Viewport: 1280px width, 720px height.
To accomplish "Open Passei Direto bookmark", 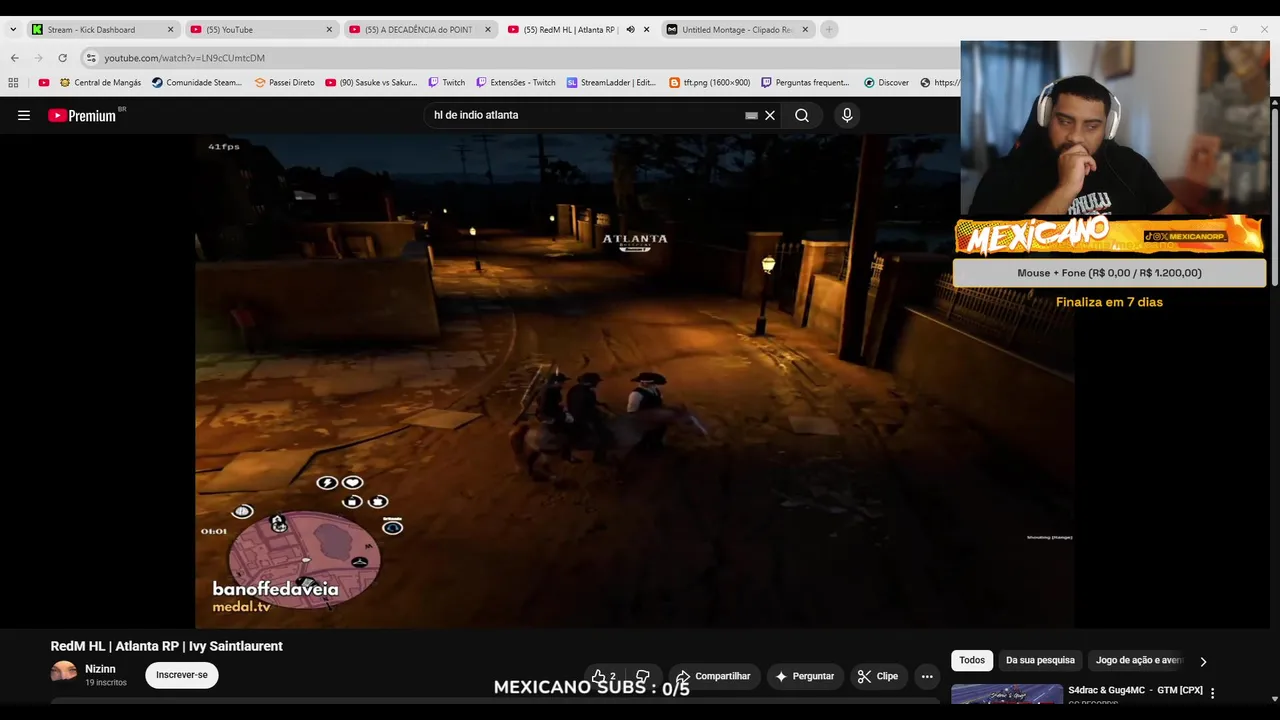I will (285, 83).
